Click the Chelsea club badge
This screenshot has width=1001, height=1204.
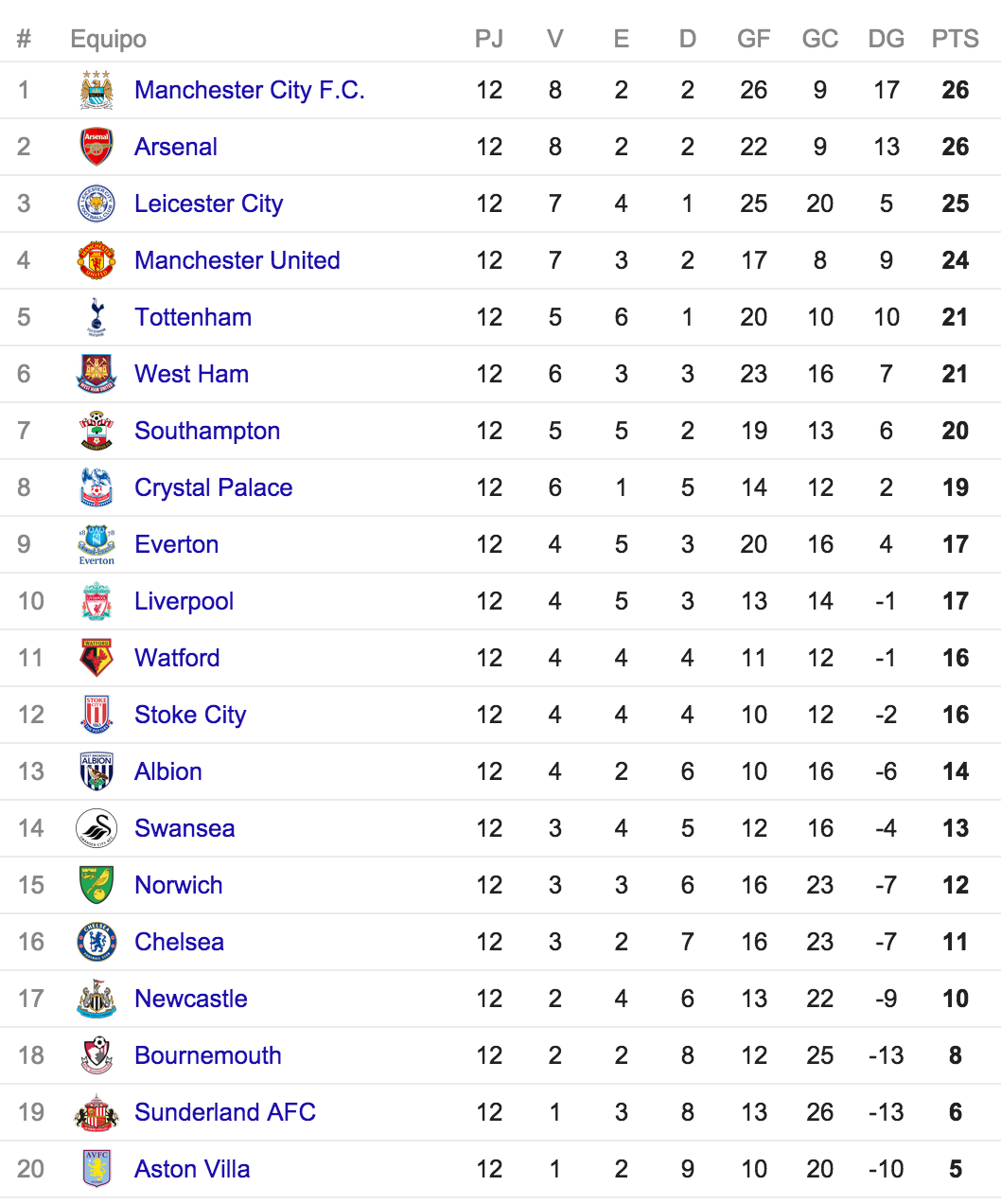(x=97, y=942)
